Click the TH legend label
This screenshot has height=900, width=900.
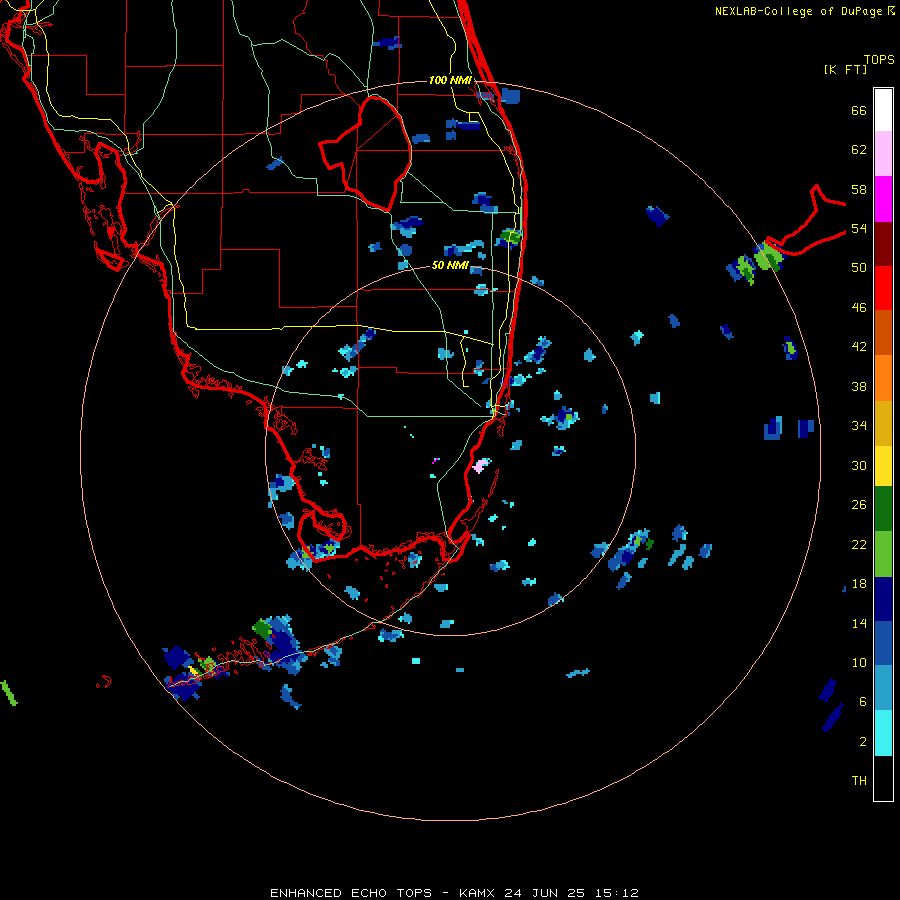click(x=859, y=781)
